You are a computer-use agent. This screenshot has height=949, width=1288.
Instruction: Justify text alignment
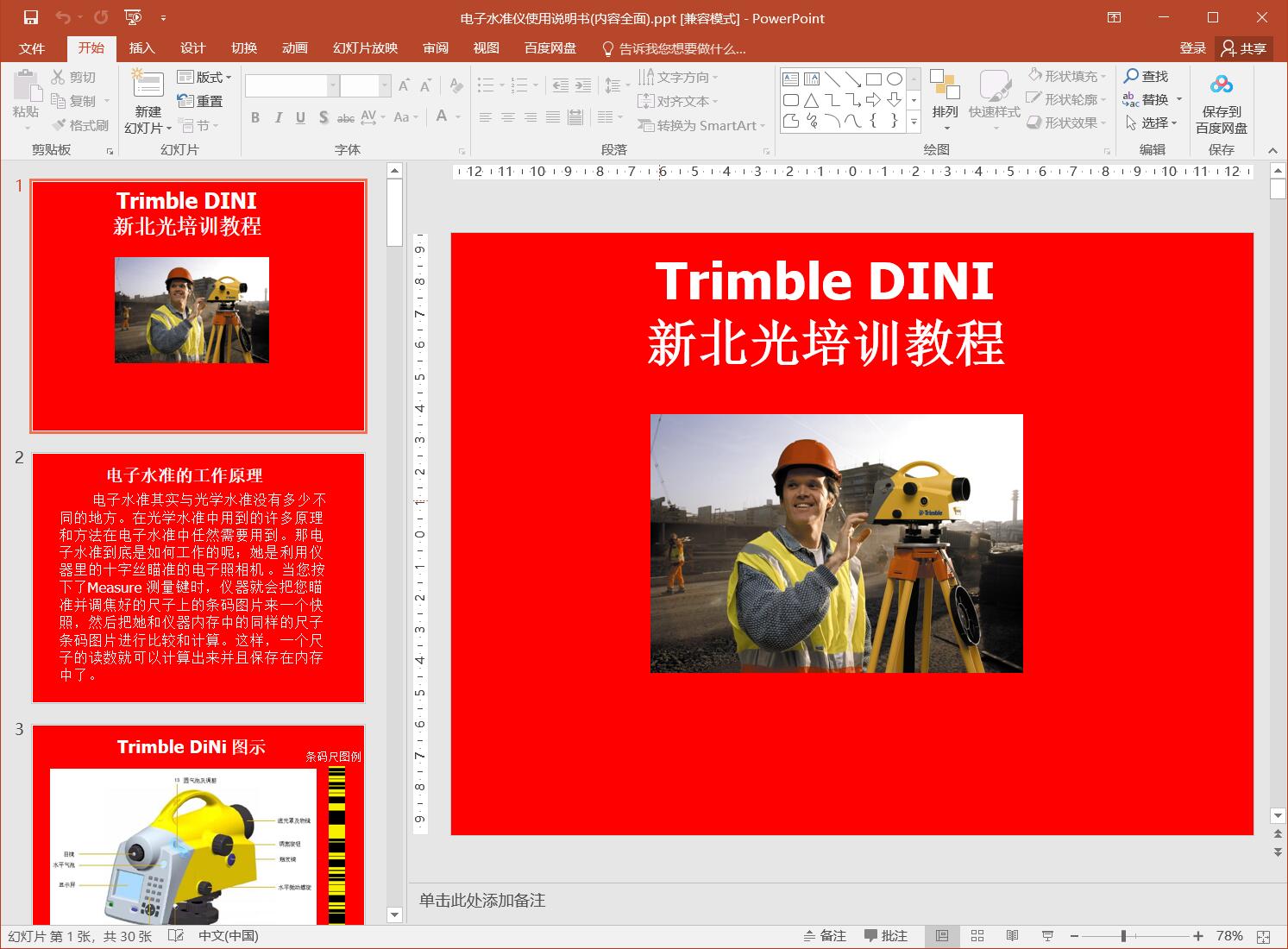pyautogui.click(x=553, y=117)
